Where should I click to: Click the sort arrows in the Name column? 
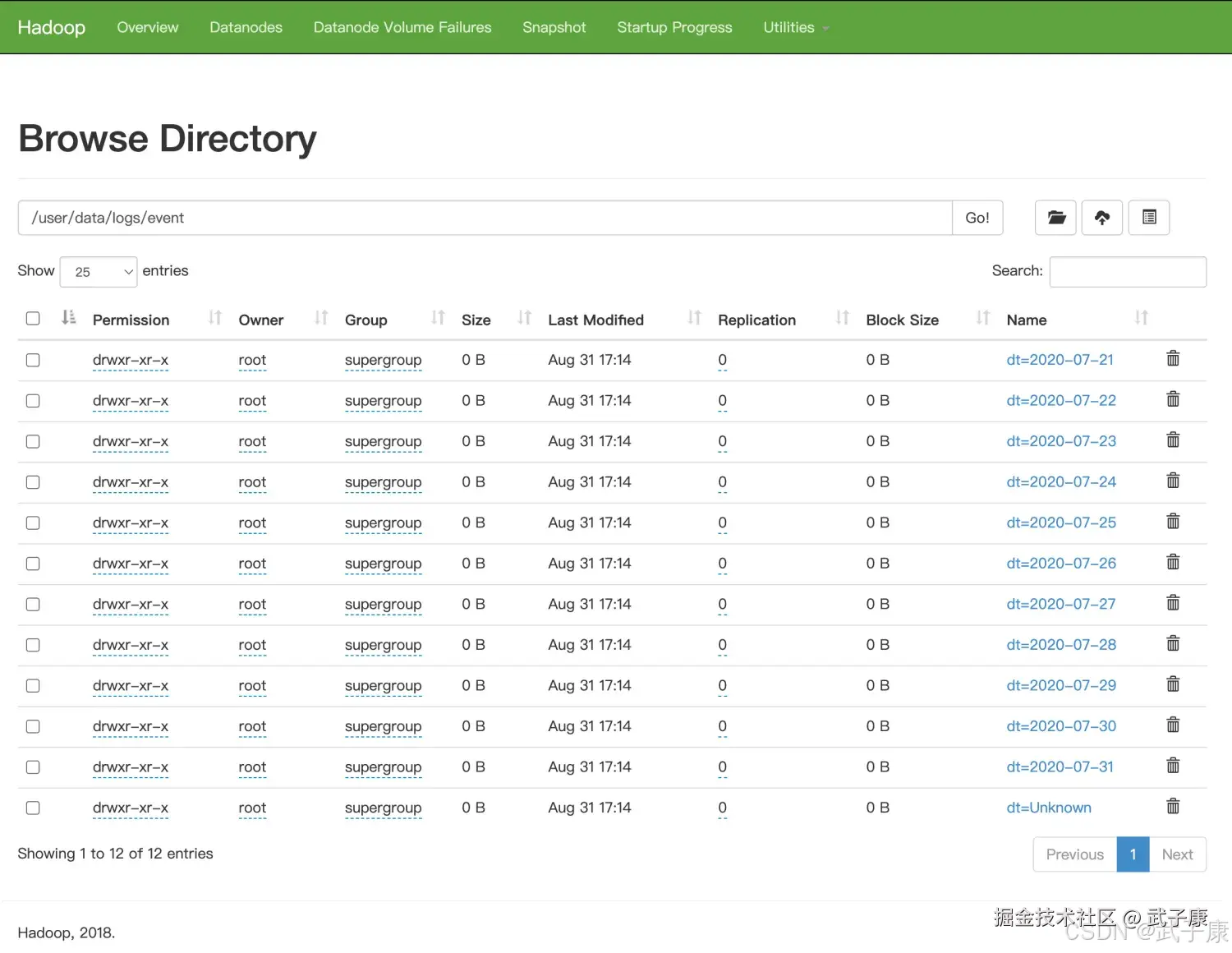pyautogui.click(x=1141, y=318)
